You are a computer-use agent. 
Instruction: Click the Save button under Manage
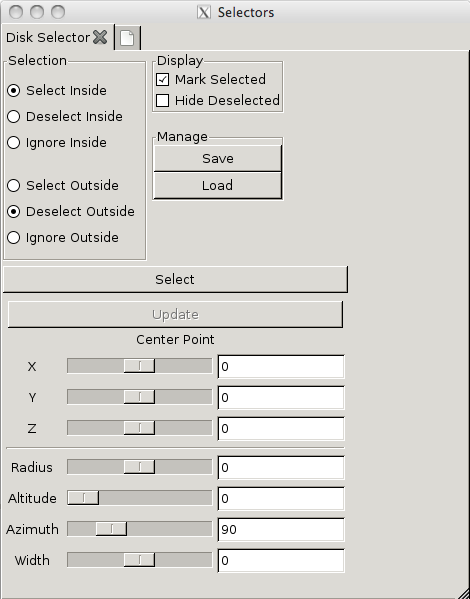(217, 159)
